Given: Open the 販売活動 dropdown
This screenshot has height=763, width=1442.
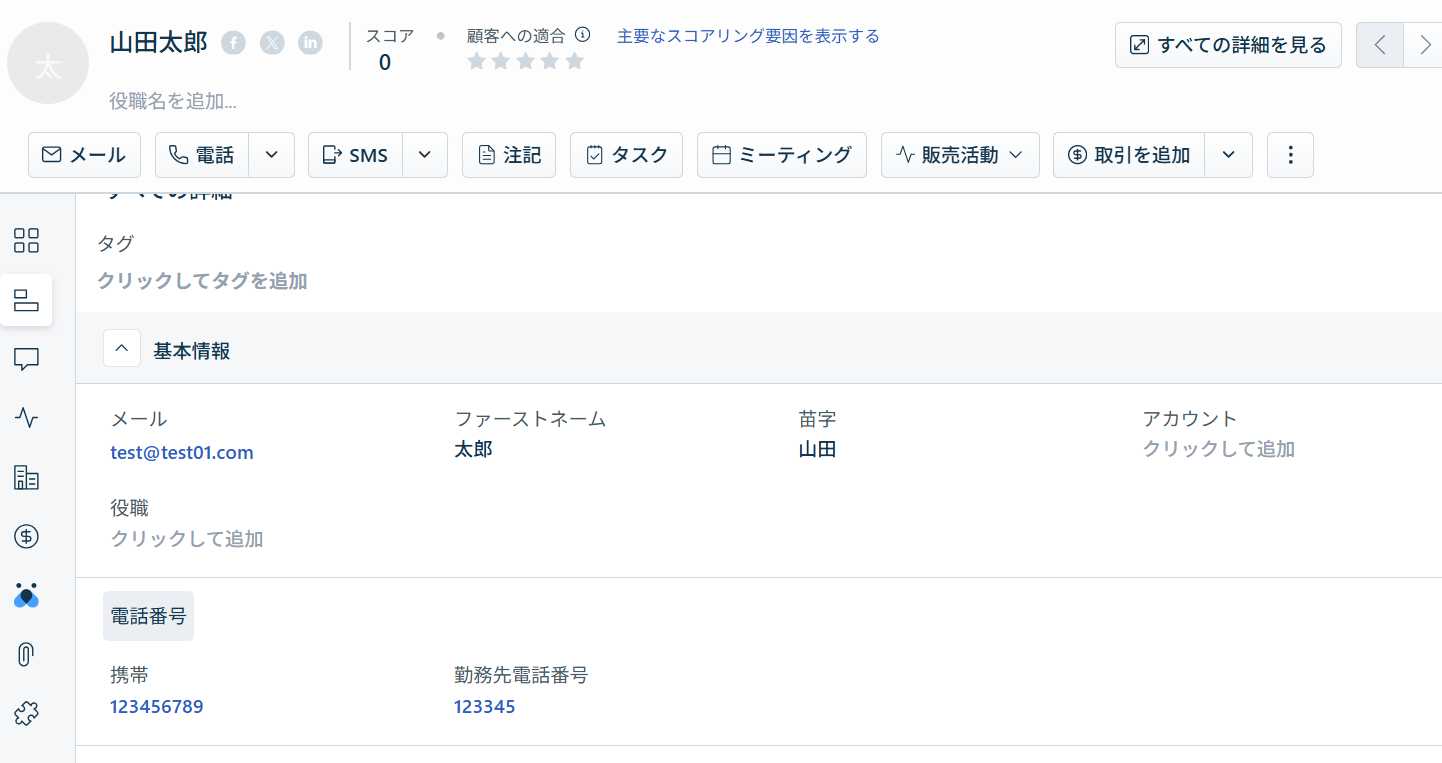Looking at the screenshot, I should (959, 155).
